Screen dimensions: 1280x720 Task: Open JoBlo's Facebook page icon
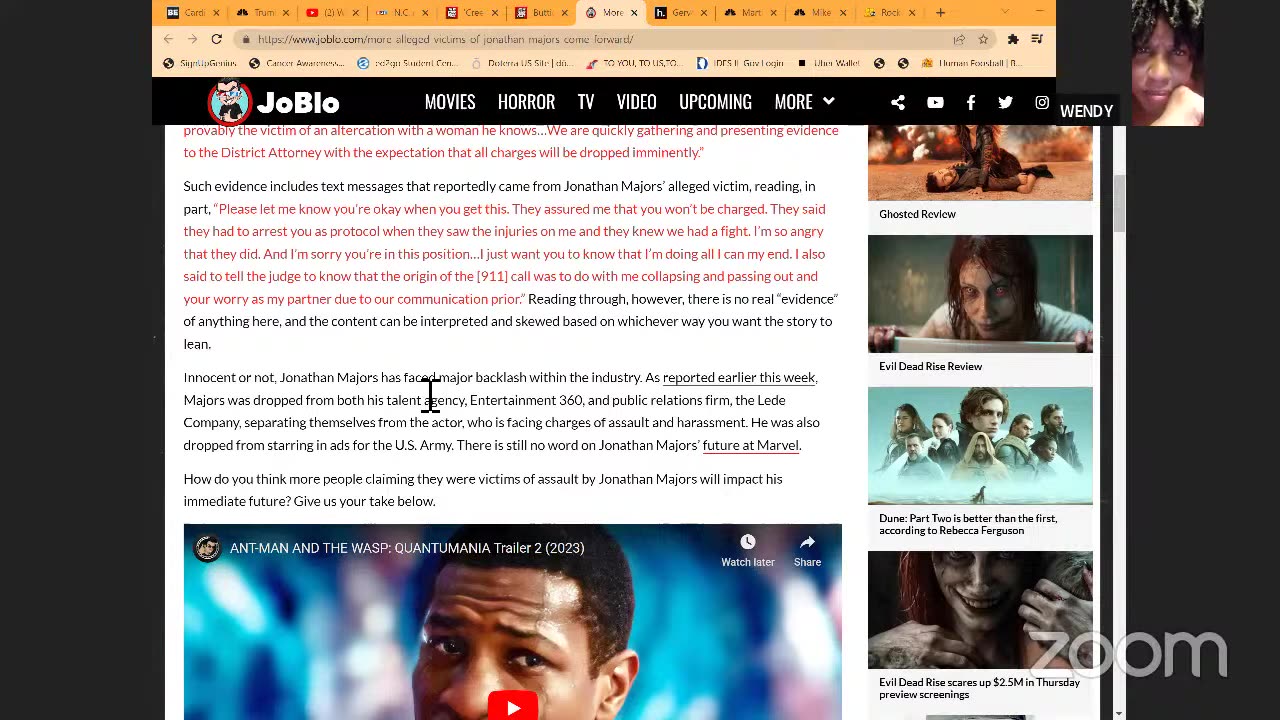[970, 102]
